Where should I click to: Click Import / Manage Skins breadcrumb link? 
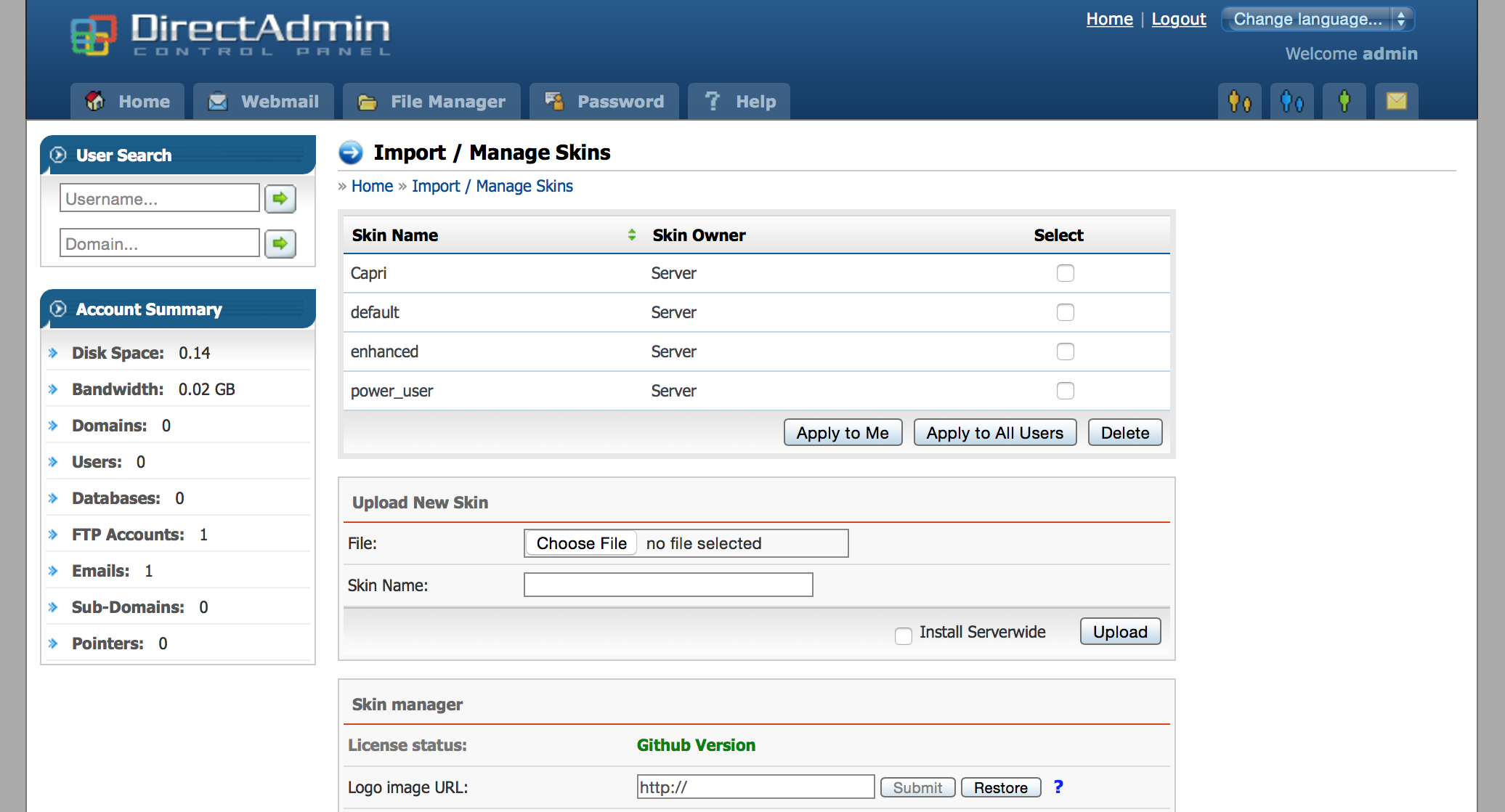click(x=492, y=186)
